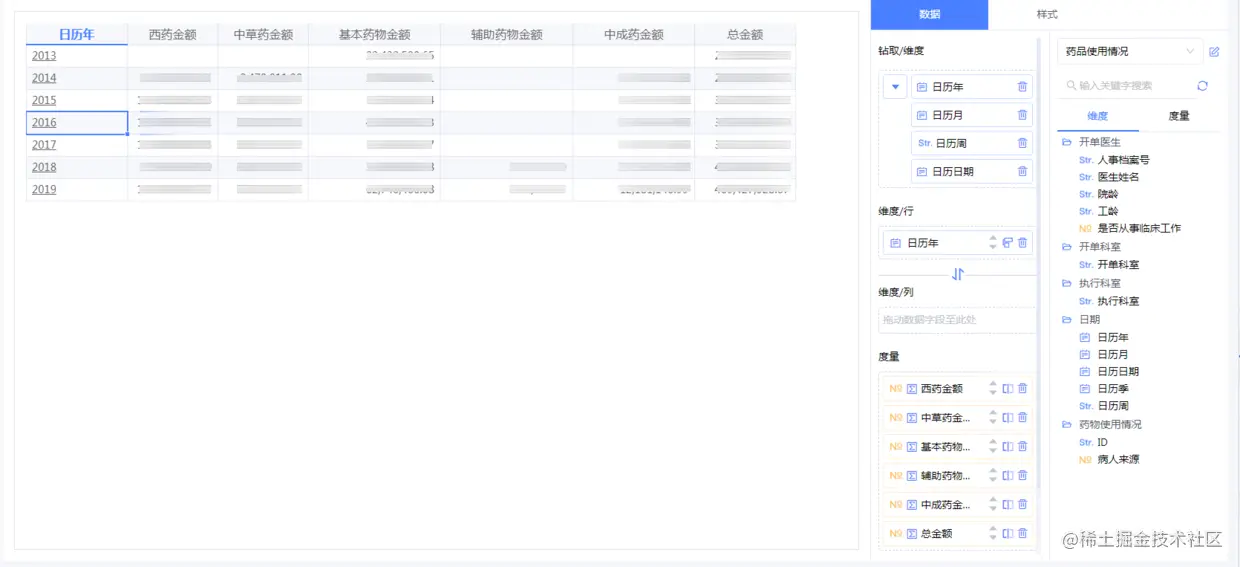Viewport: 1240px width, 567px height.
Task: Delete the 中成药金额 measure
Action: (1022, 505)
